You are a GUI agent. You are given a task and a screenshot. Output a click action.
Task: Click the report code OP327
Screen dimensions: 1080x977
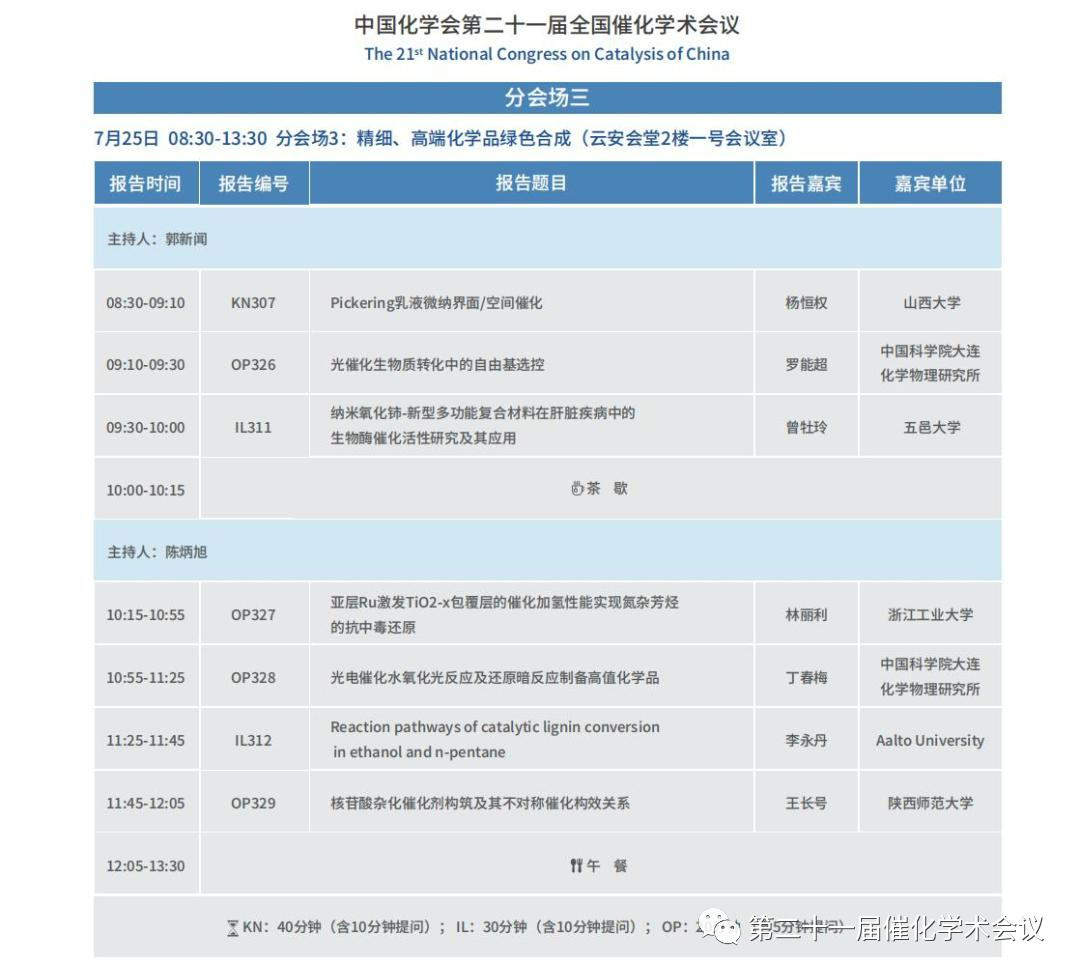pyautogui.click(x=253, y=615)
